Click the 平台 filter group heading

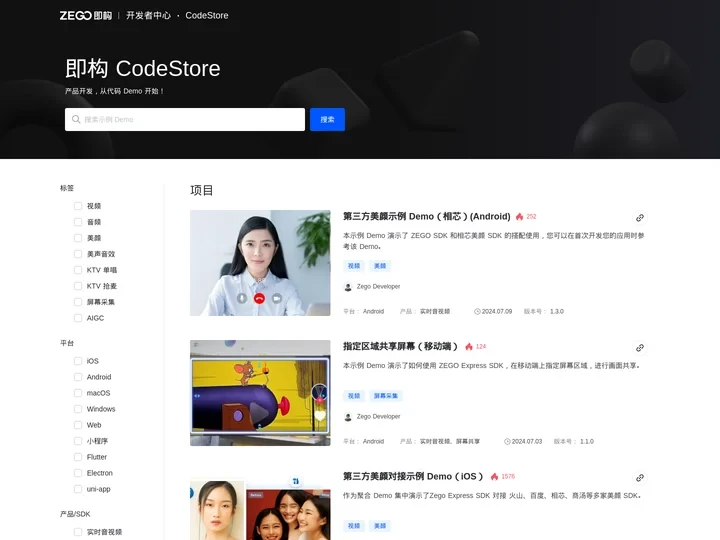[67, 343]
